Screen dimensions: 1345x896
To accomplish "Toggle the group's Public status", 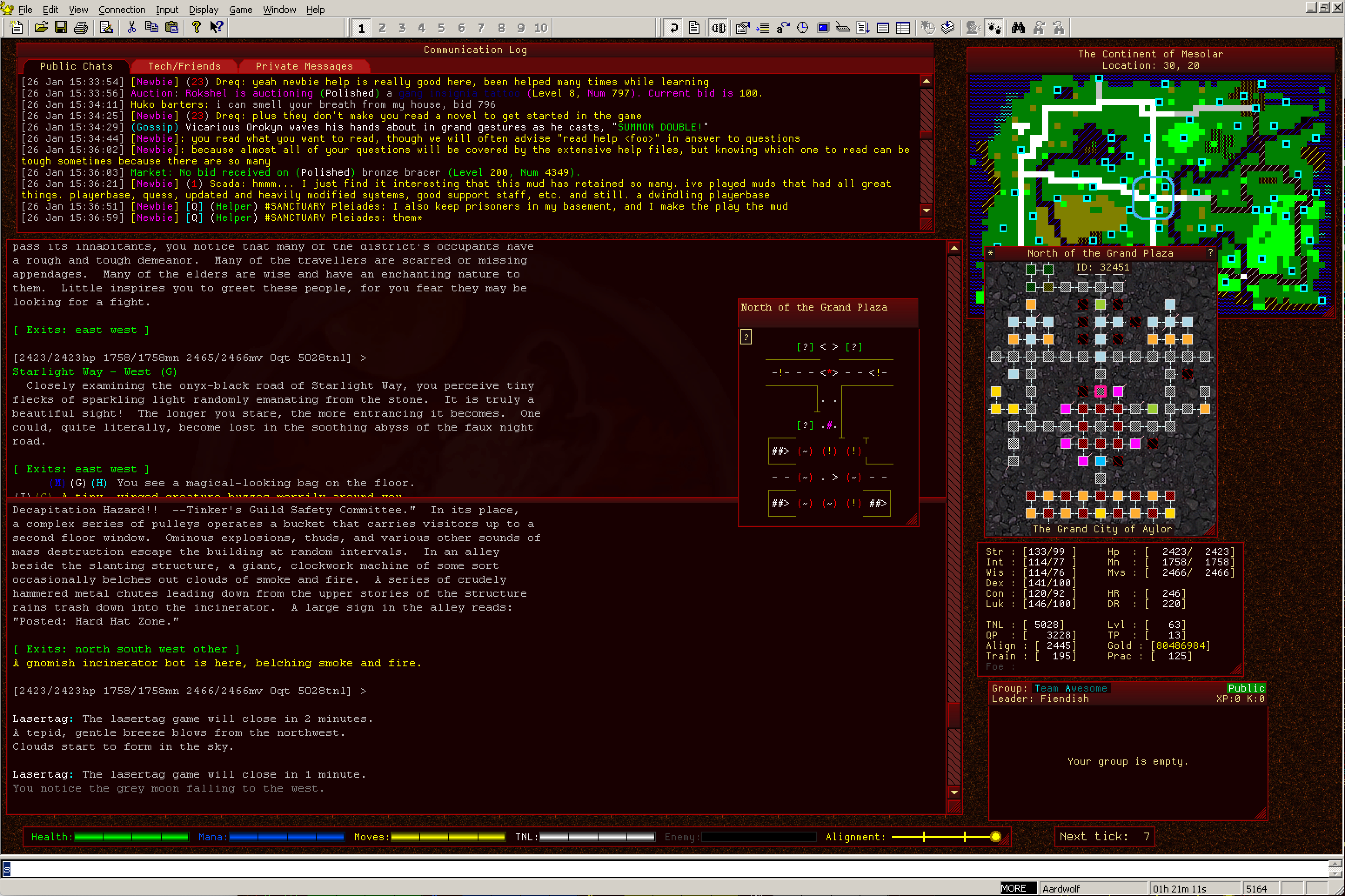I will (x=1246, y=688).
